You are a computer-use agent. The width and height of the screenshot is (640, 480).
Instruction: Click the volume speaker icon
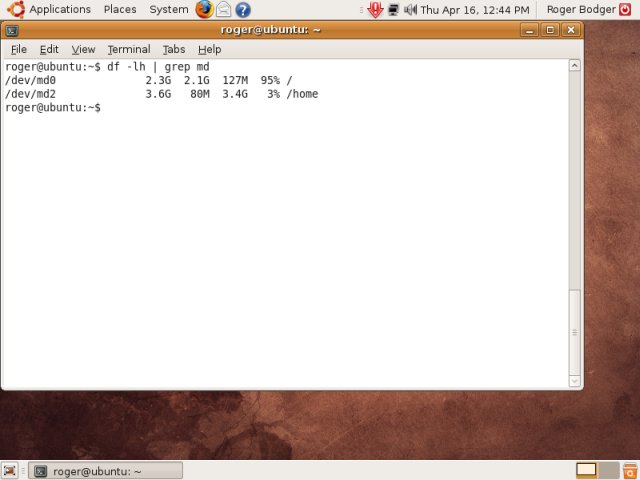click(410, 9)
